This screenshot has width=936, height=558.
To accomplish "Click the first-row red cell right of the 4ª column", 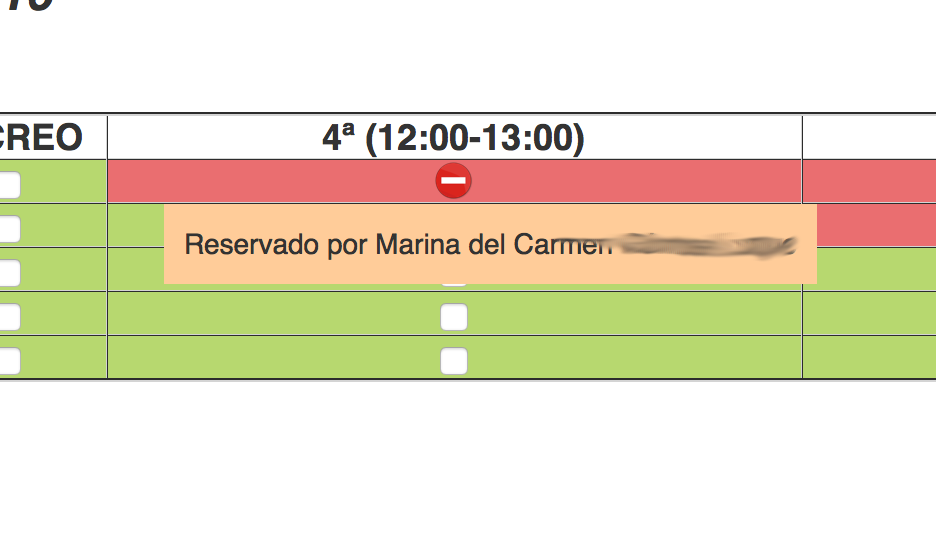I will (870, 181).
